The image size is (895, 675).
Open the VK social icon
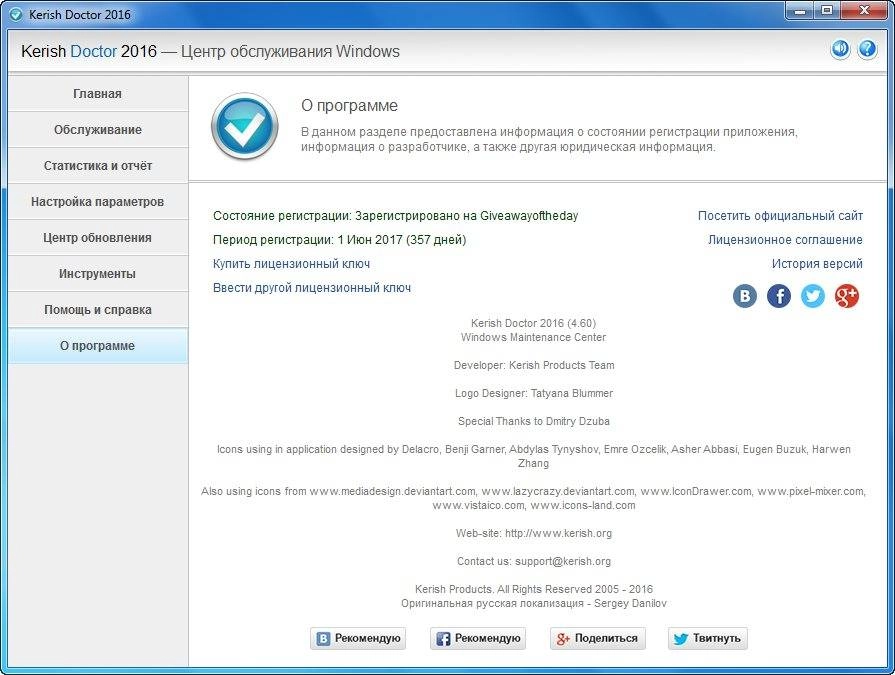pyautogui.click(x=745, y=296)
